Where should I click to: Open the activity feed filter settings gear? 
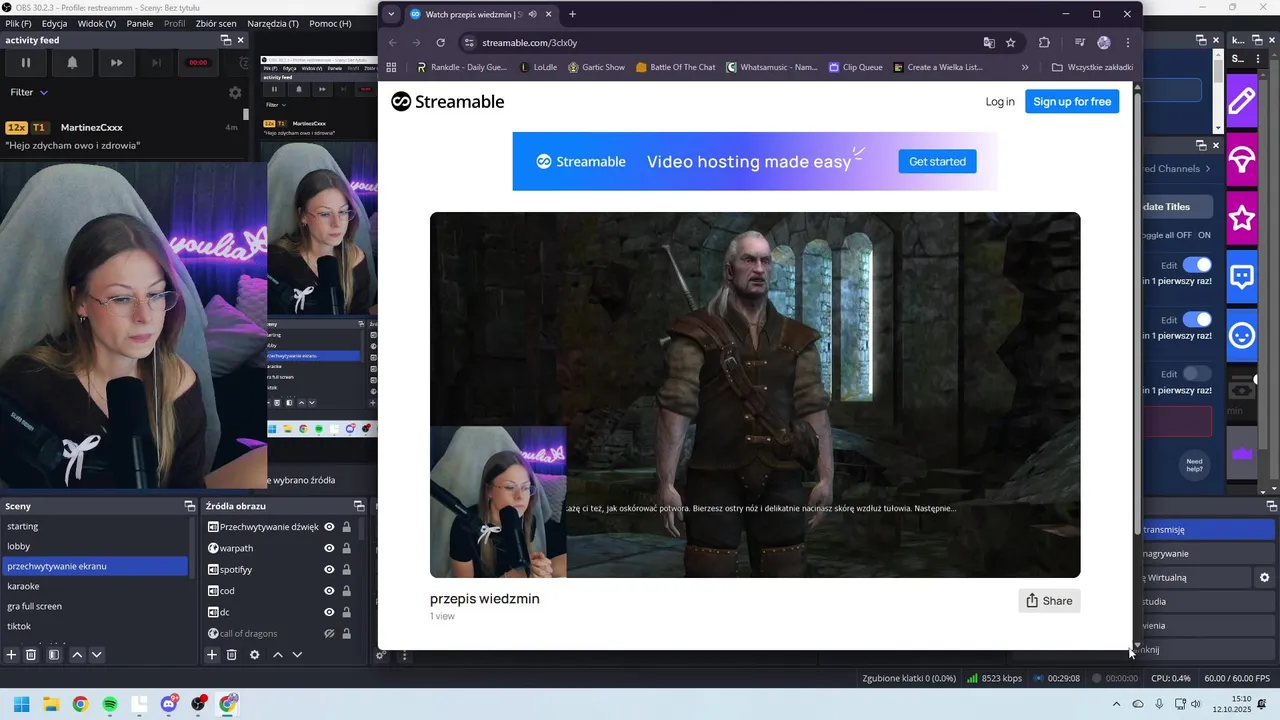(x=235, y=92)
